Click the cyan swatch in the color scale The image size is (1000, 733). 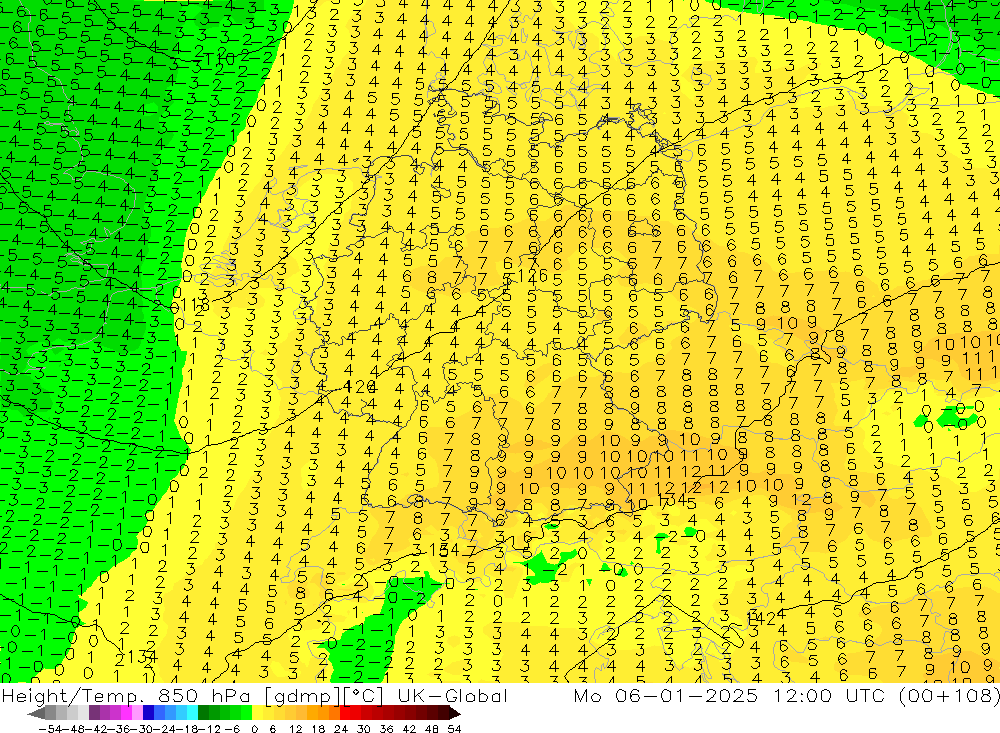click(x=192, y=714)
